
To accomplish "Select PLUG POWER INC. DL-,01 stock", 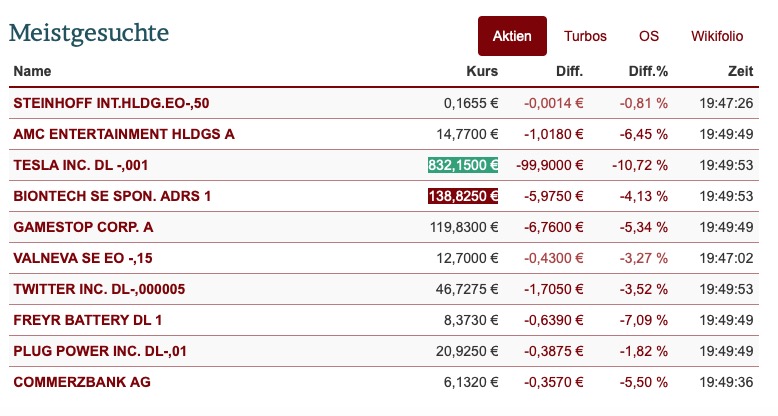I will [100, 351].
